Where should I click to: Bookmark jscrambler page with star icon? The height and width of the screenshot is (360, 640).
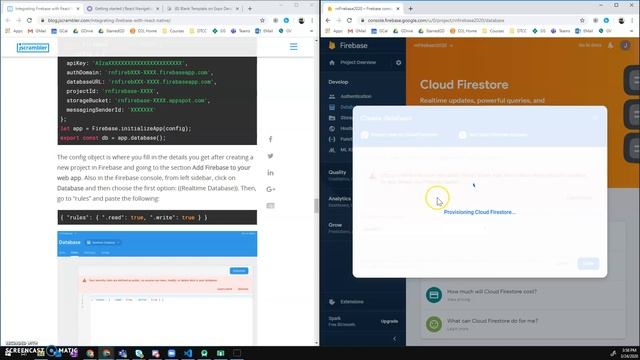click(x=262, y=20)
